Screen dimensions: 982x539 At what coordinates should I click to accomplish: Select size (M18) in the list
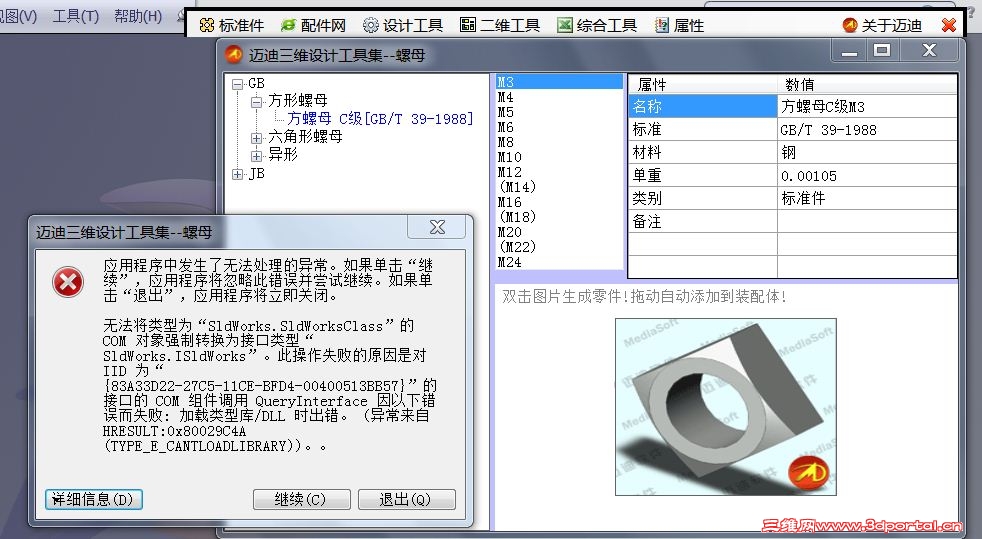click(559, 217)
